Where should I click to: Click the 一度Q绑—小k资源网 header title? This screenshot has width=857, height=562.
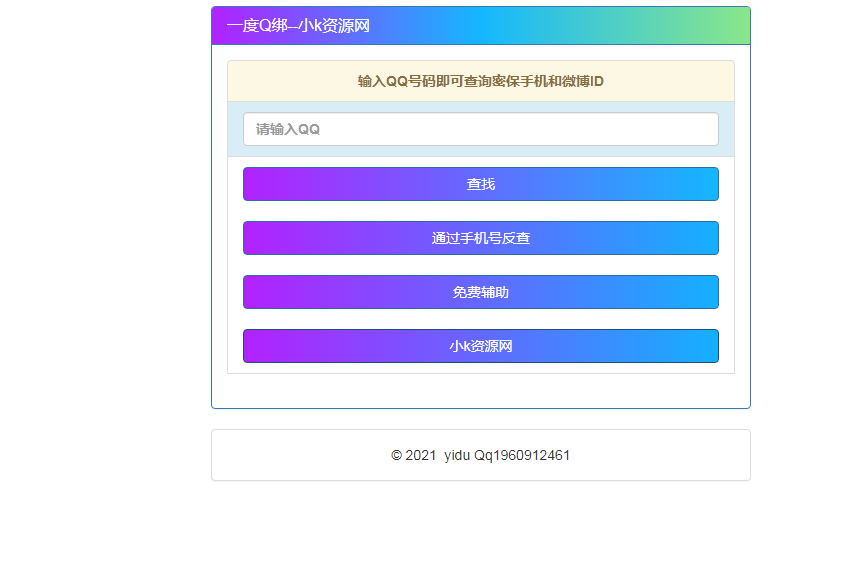tap(298, 26)
